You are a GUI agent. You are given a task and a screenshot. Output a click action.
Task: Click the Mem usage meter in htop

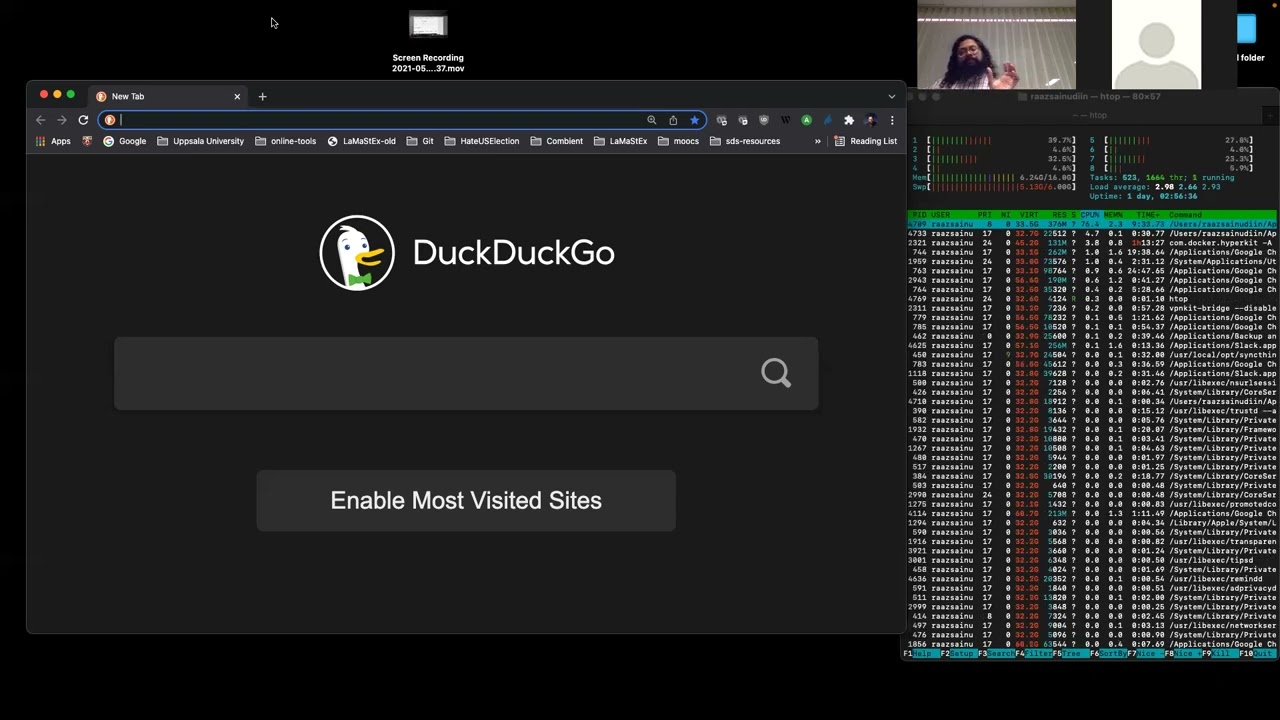tap(994, 178)
